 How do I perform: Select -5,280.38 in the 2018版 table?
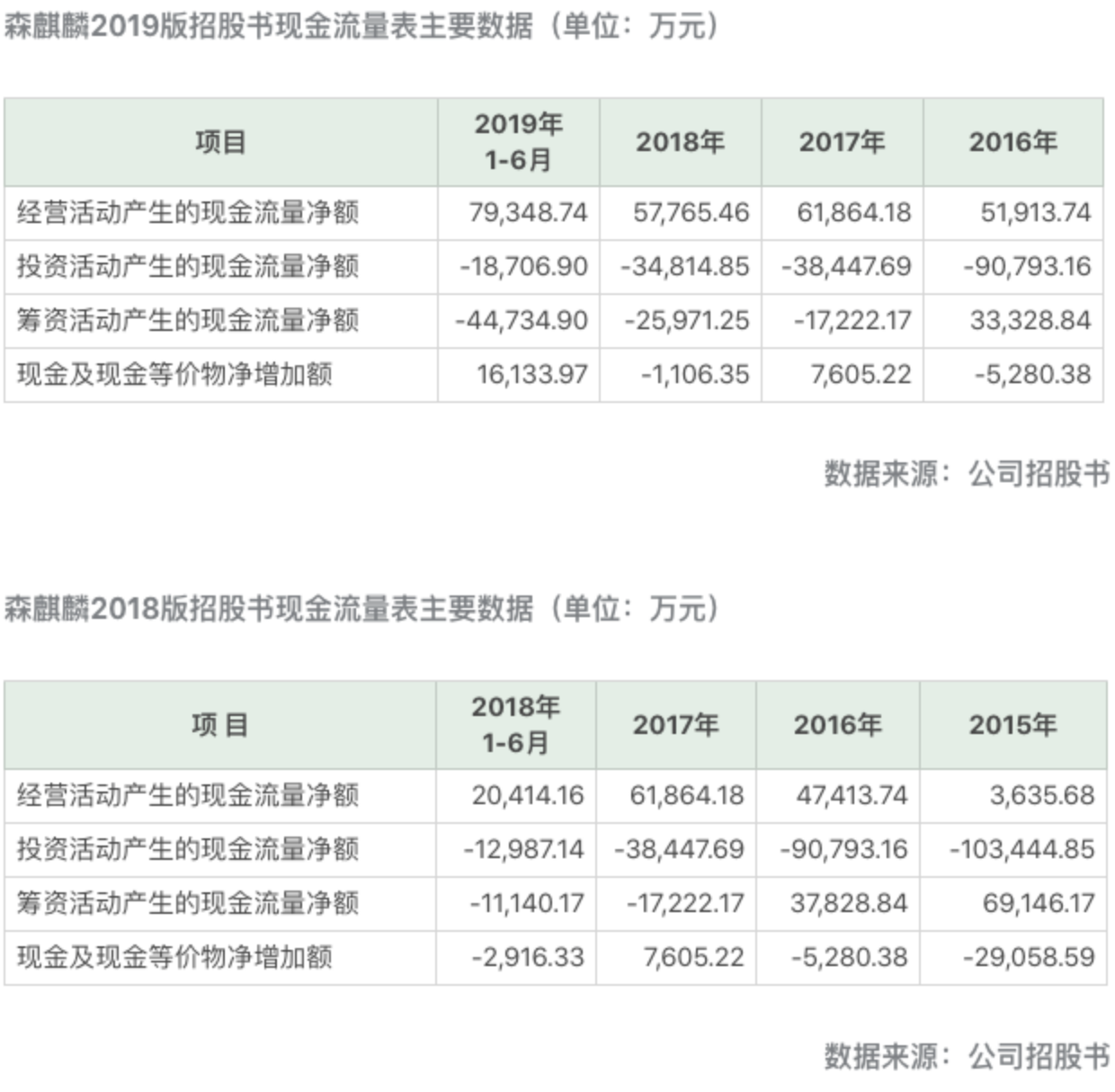point(850,957)
